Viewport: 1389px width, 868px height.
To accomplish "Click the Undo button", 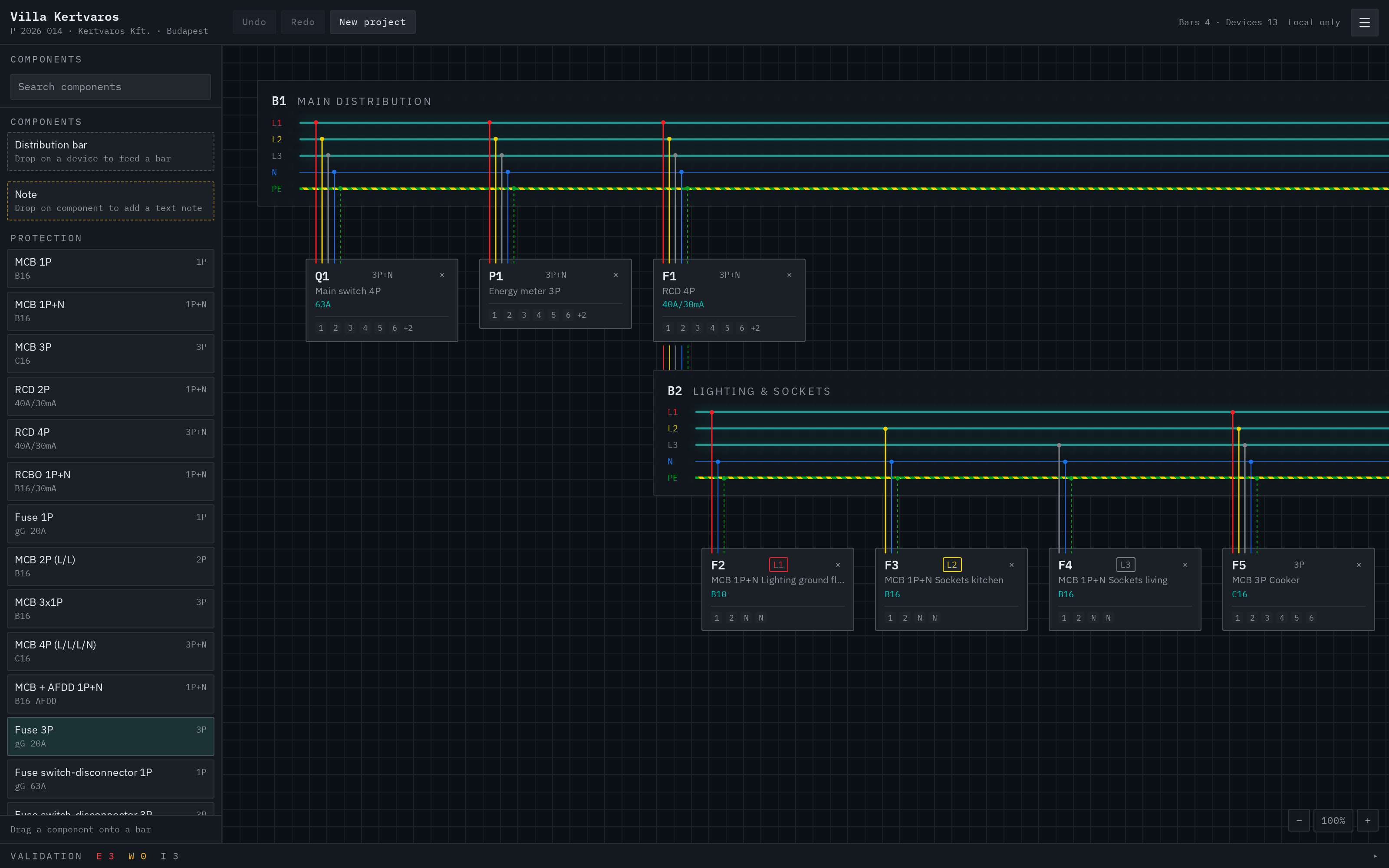I will 254,22.
